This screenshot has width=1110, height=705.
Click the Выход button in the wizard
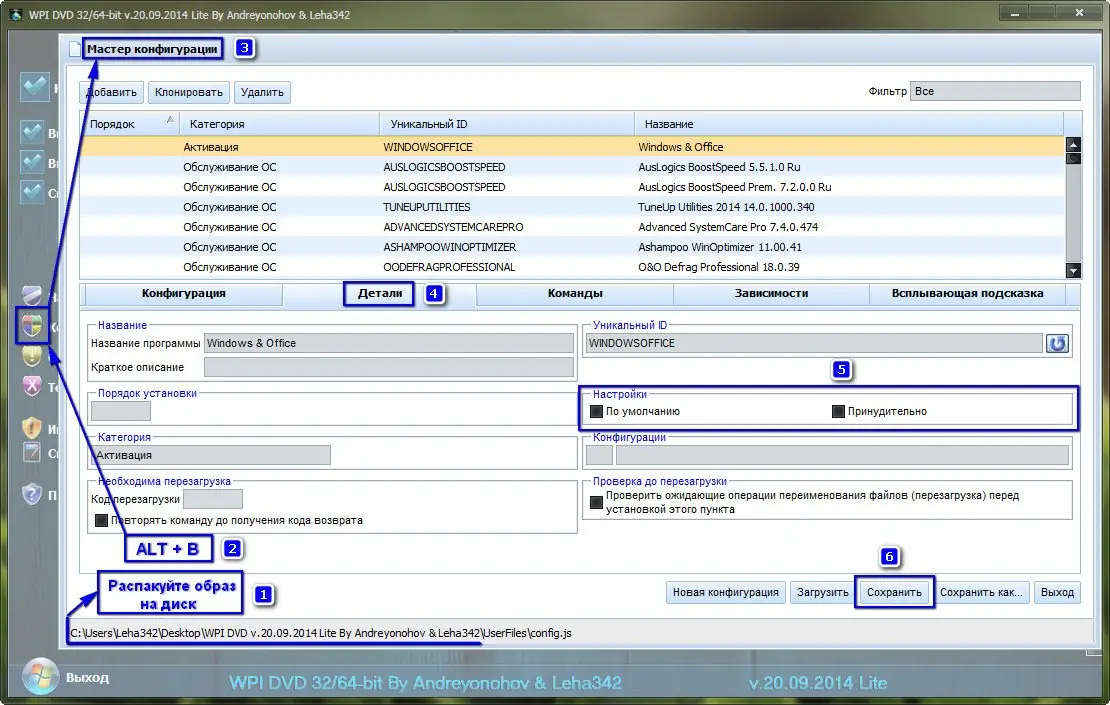click(x=1057, y=592)
